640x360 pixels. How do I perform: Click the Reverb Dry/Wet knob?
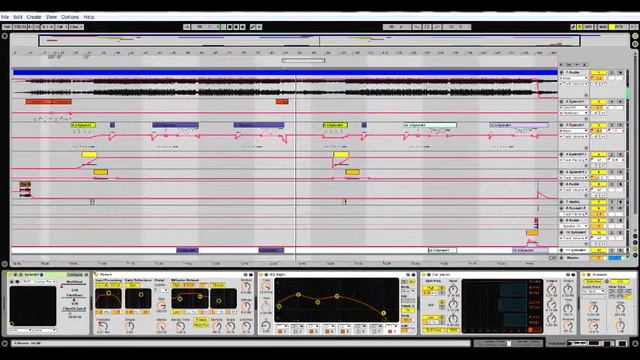[246, 326]
